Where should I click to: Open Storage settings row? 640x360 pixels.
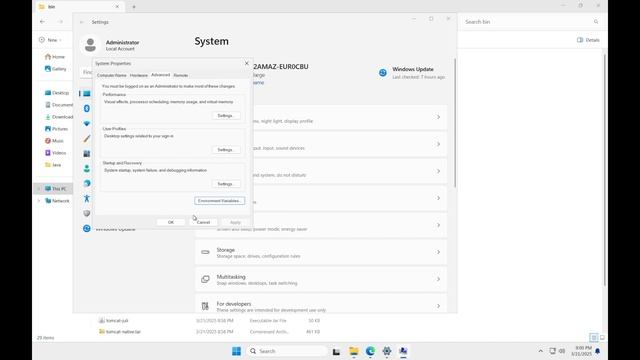[x=321, y=252]
